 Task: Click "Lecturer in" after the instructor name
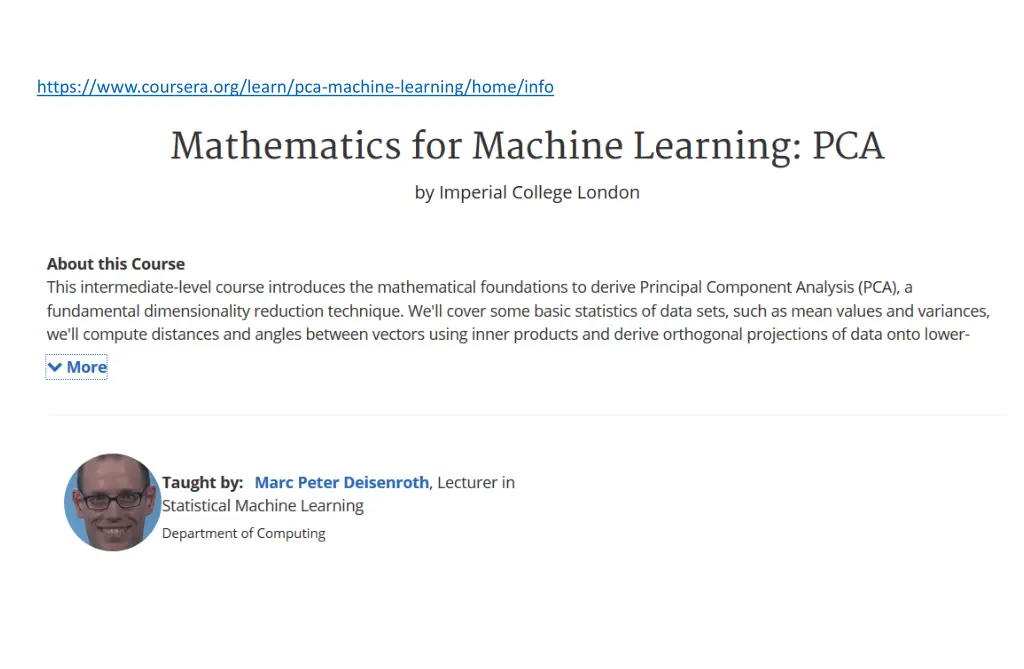coord(476,483)
